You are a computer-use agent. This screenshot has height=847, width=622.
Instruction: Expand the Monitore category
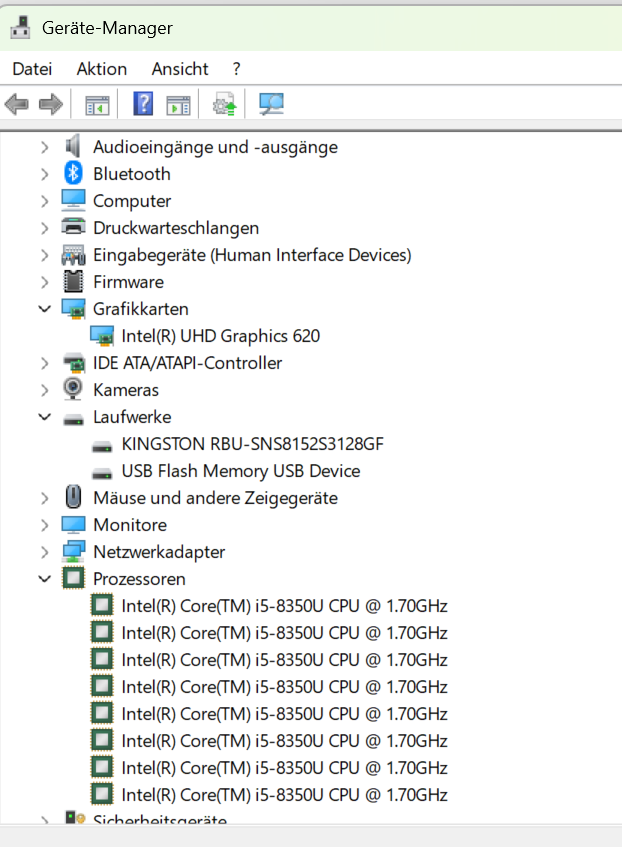pyautogui.click(x=44, y=525)
